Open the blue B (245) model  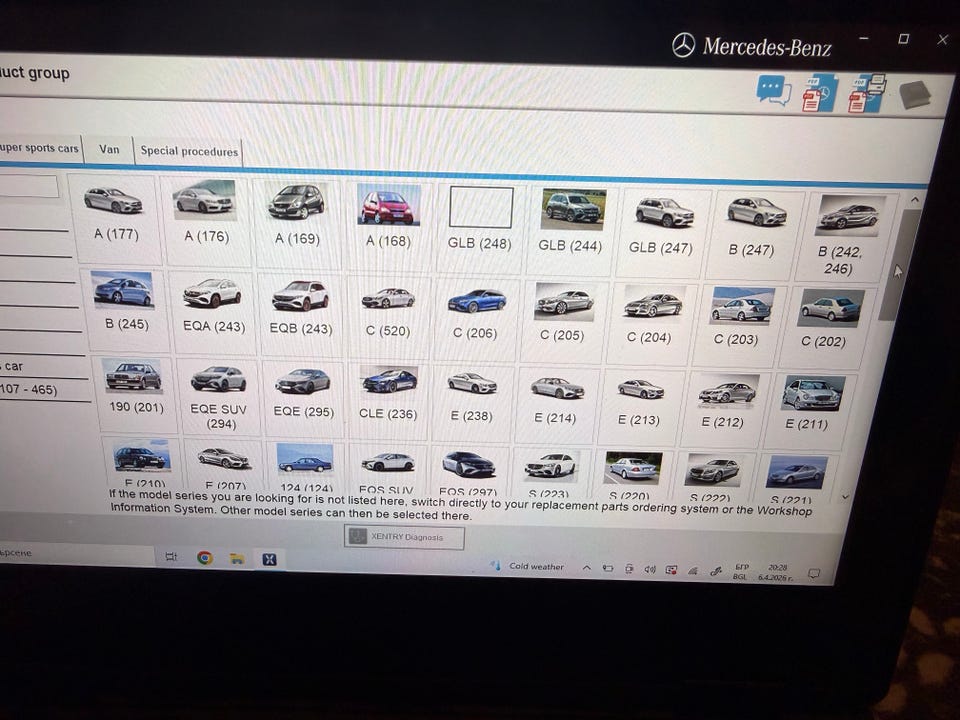click(125, 309)
